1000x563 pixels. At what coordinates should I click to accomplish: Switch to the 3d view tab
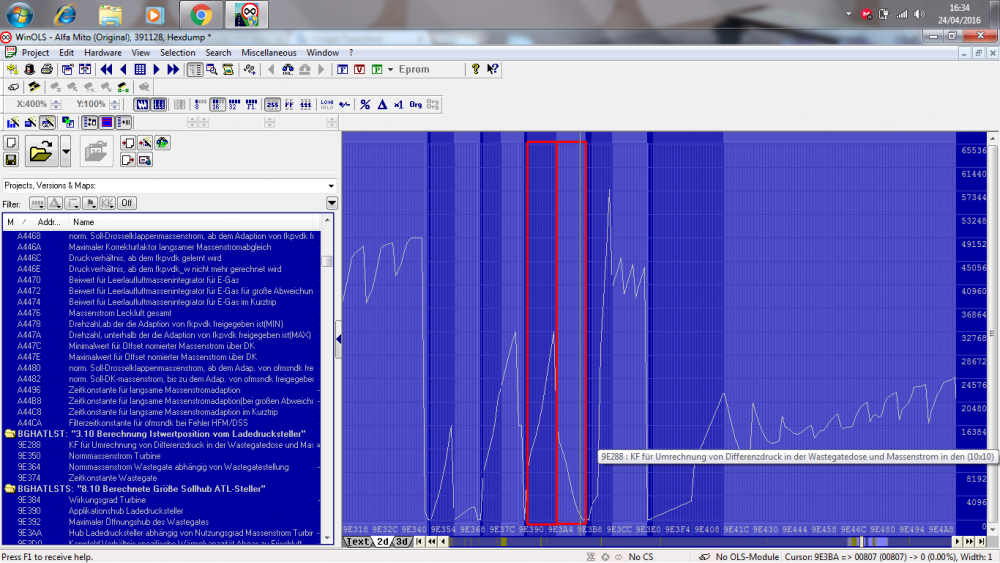point(402,542)
